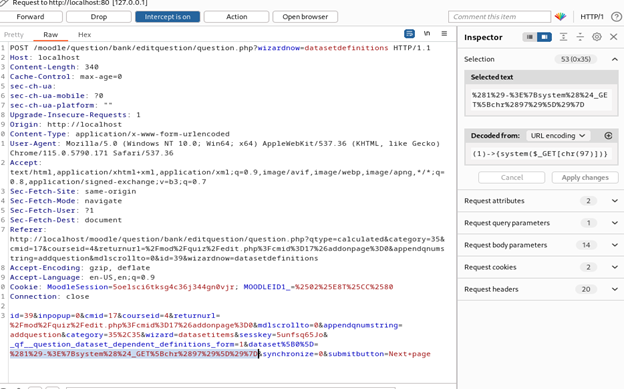Select the Raw tab

click(51, 35)
